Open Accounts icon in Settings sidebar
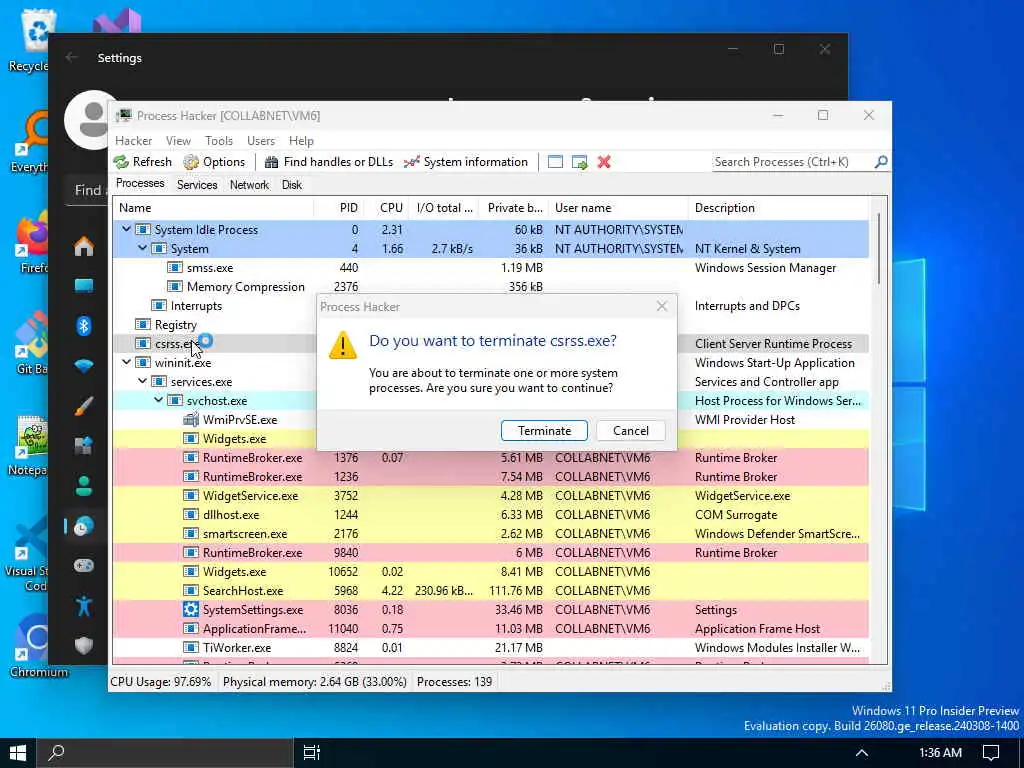The image size is (1024, 768). [x=84, y=486]
